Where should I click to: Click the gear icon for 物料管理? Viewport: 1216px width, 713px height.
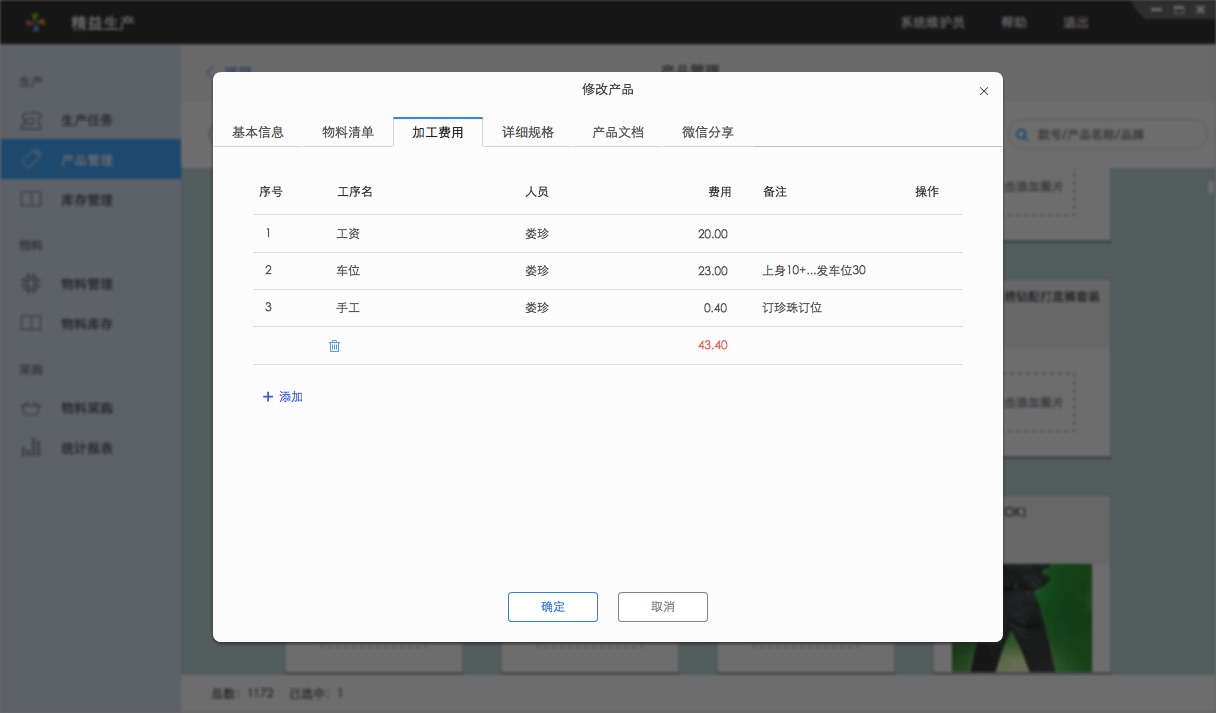(32, 284)
